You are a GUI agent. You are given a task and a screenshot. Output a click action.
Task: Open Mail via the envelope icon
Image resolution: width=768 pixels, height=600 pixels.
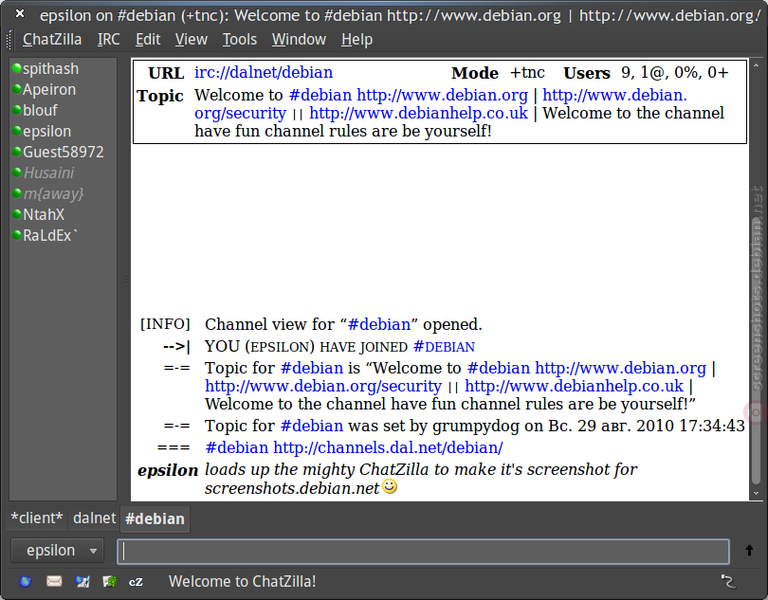click(x=54, y=581)
